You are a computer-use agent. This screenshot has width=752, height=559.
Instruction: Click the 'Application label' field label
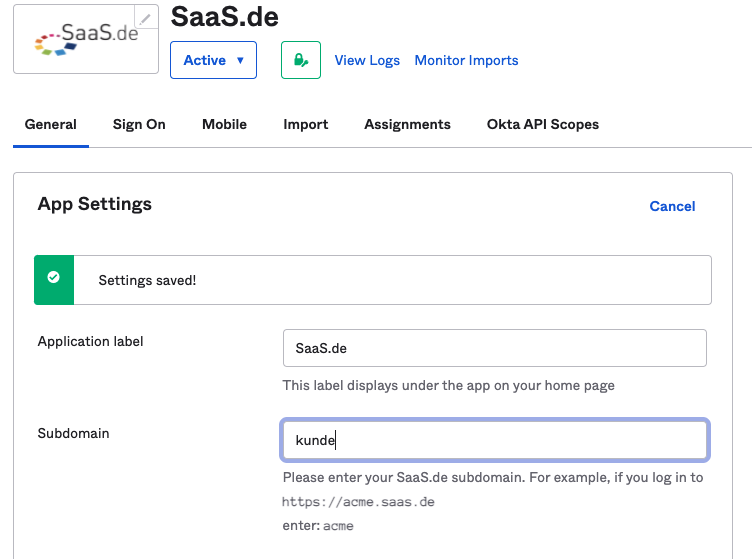(x=90, y=341)
